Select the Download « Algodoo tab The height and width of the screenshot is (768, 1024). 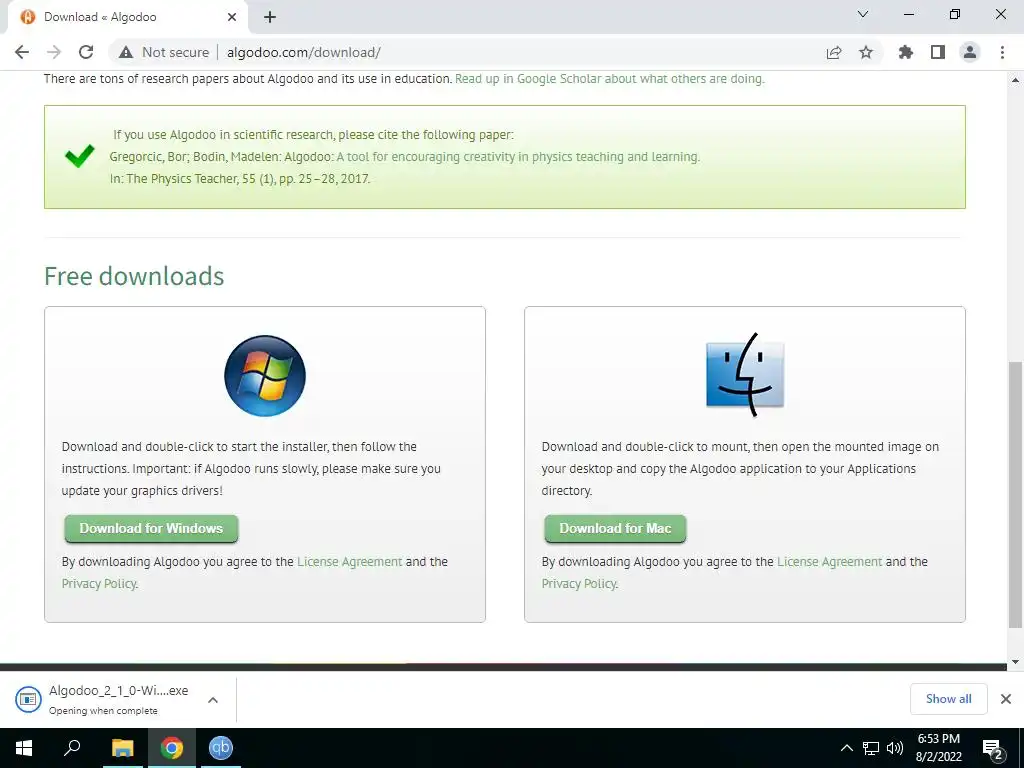pyautogui.click(x=127, y=17)
